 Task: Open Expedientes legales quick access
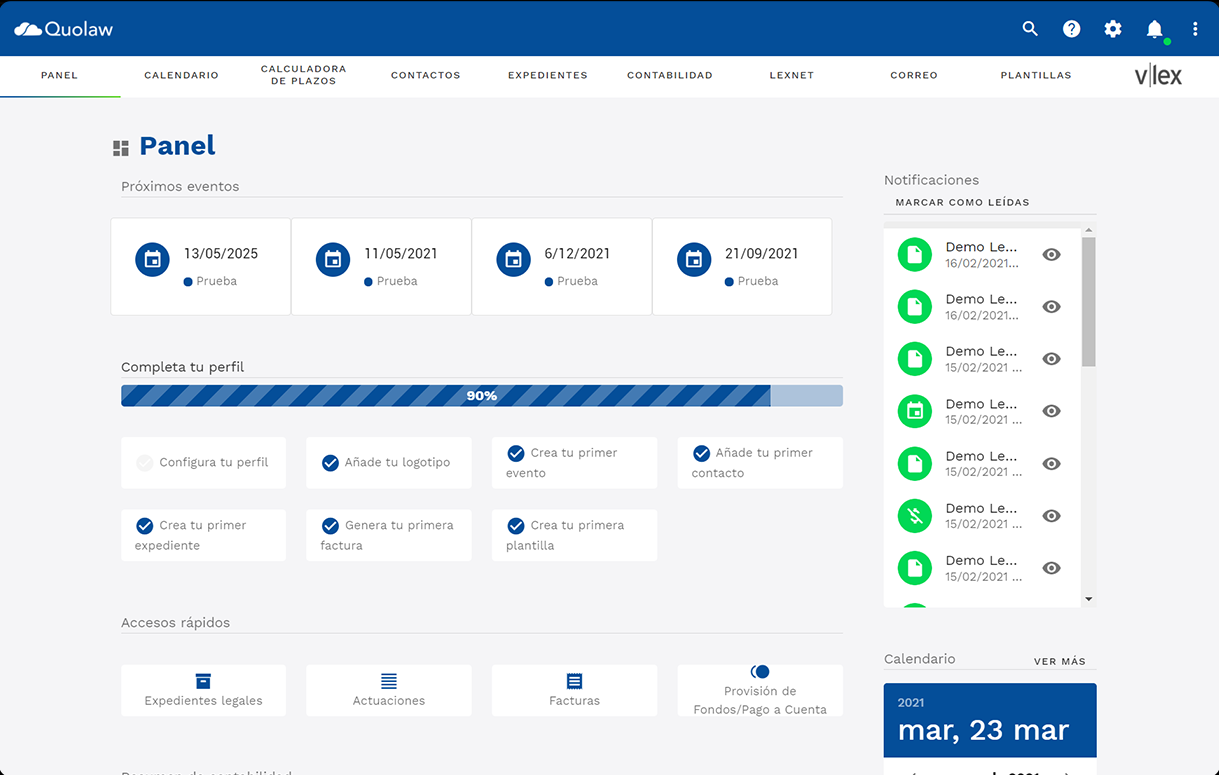pyautogui.click(x=203, y=690)
